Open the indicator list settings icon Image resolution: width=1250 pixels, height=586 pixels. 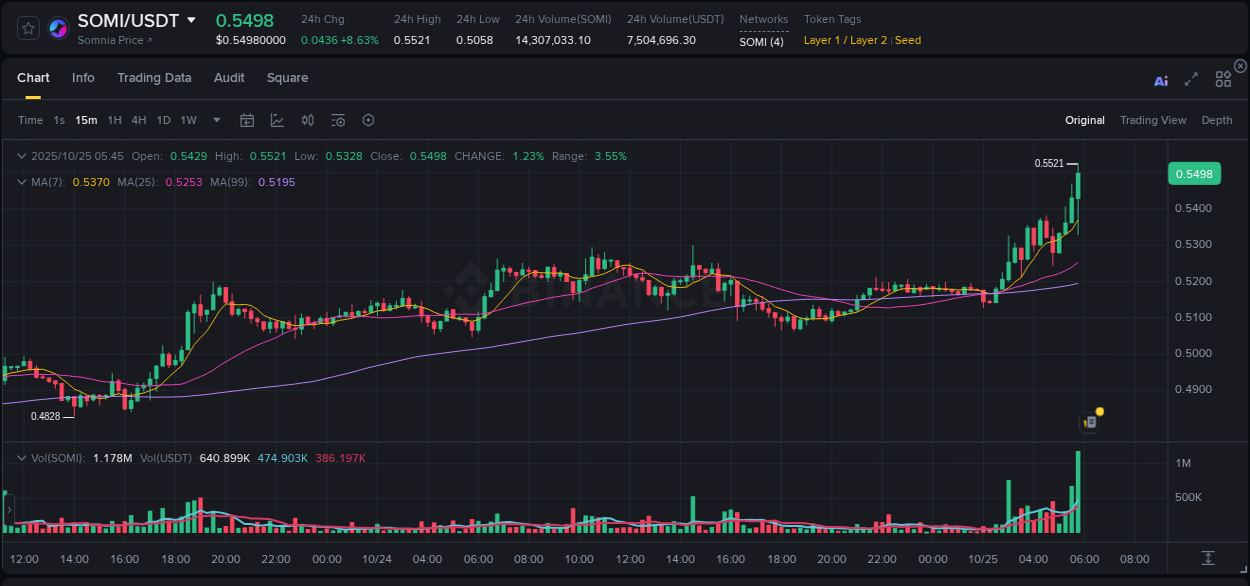pos(338,120)
